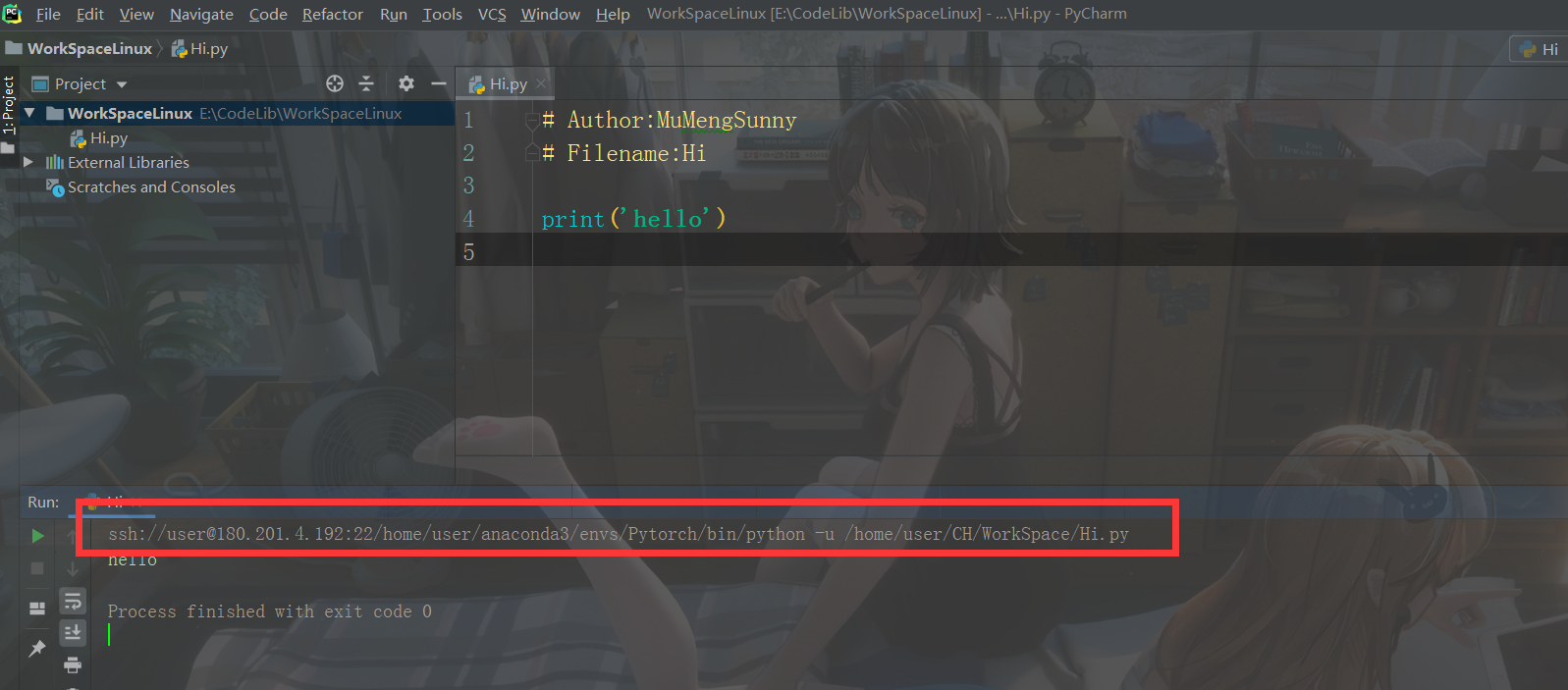Click the '# Filename:Hi' comment line
Image resolution: width=1568 pixels, height=690 pixels.
click(x=623, y=153)
